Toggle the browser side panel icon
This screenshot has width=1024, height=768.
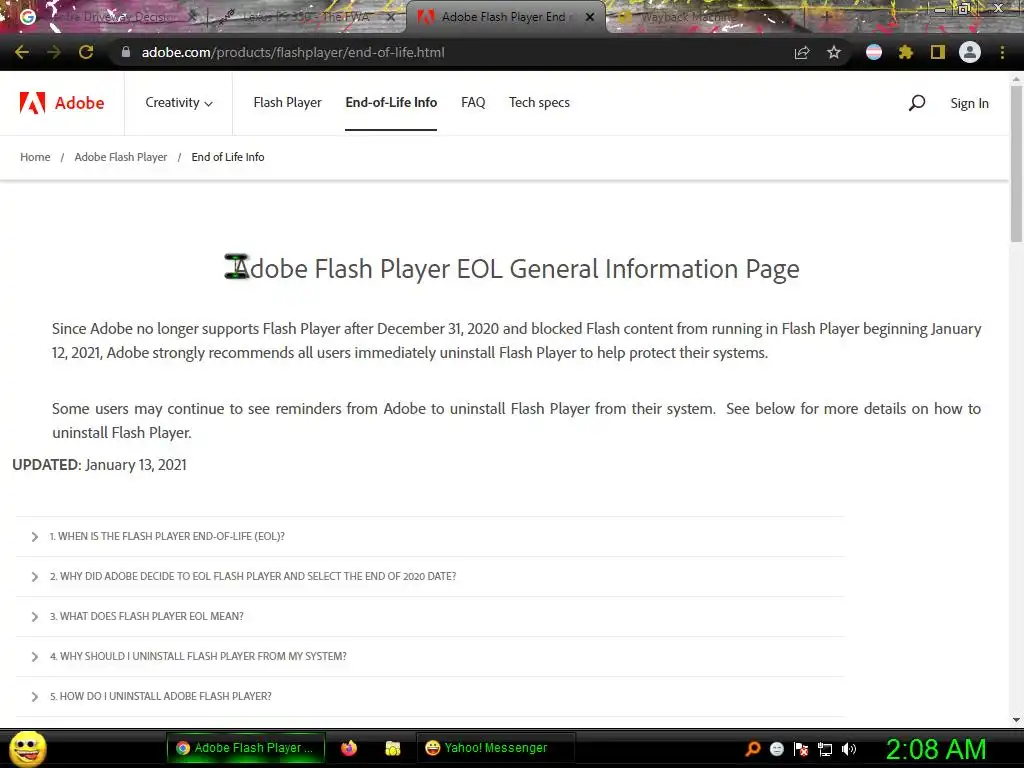coord(938,52)
